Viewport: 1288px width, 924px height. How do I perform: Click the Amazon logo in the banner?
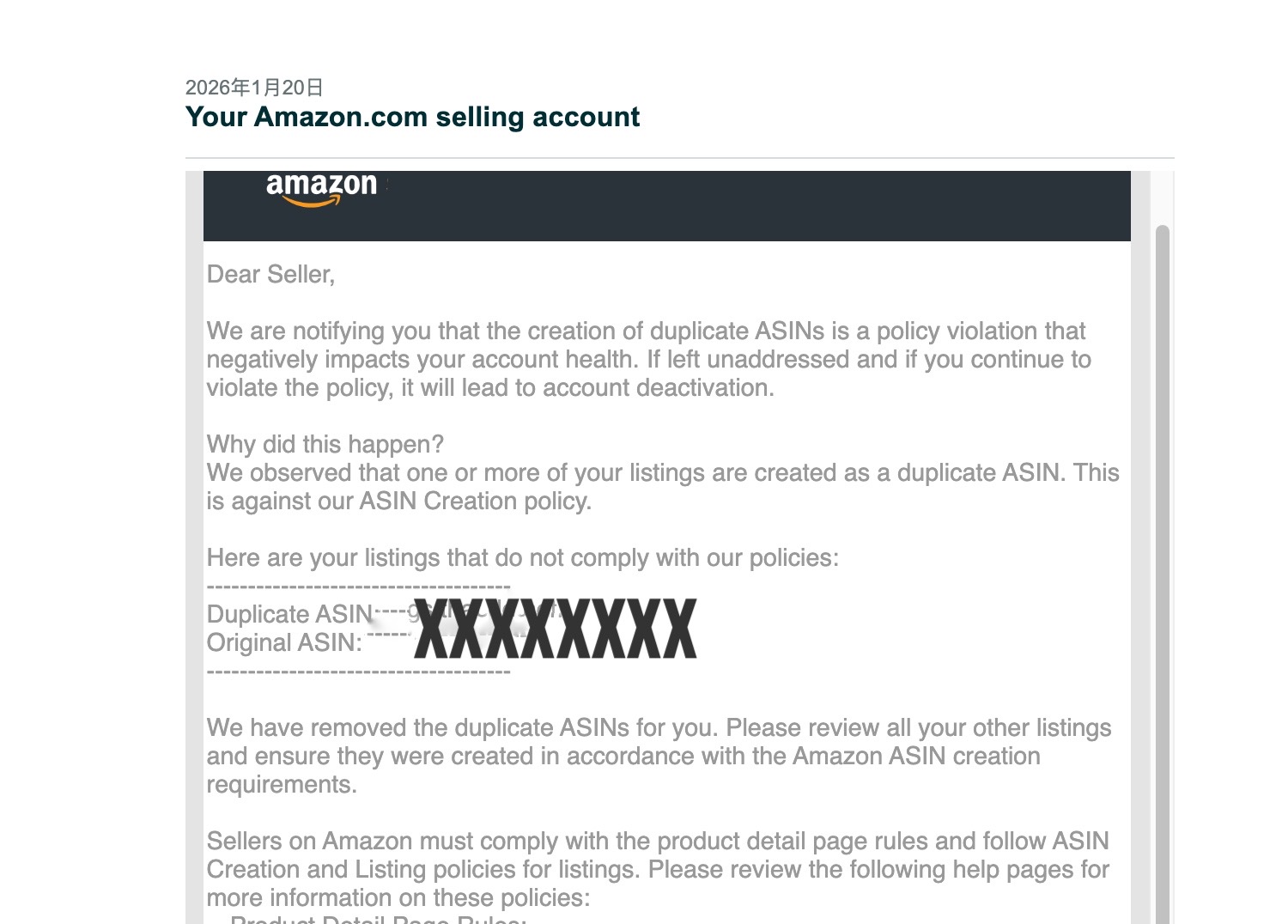[321, 187]
